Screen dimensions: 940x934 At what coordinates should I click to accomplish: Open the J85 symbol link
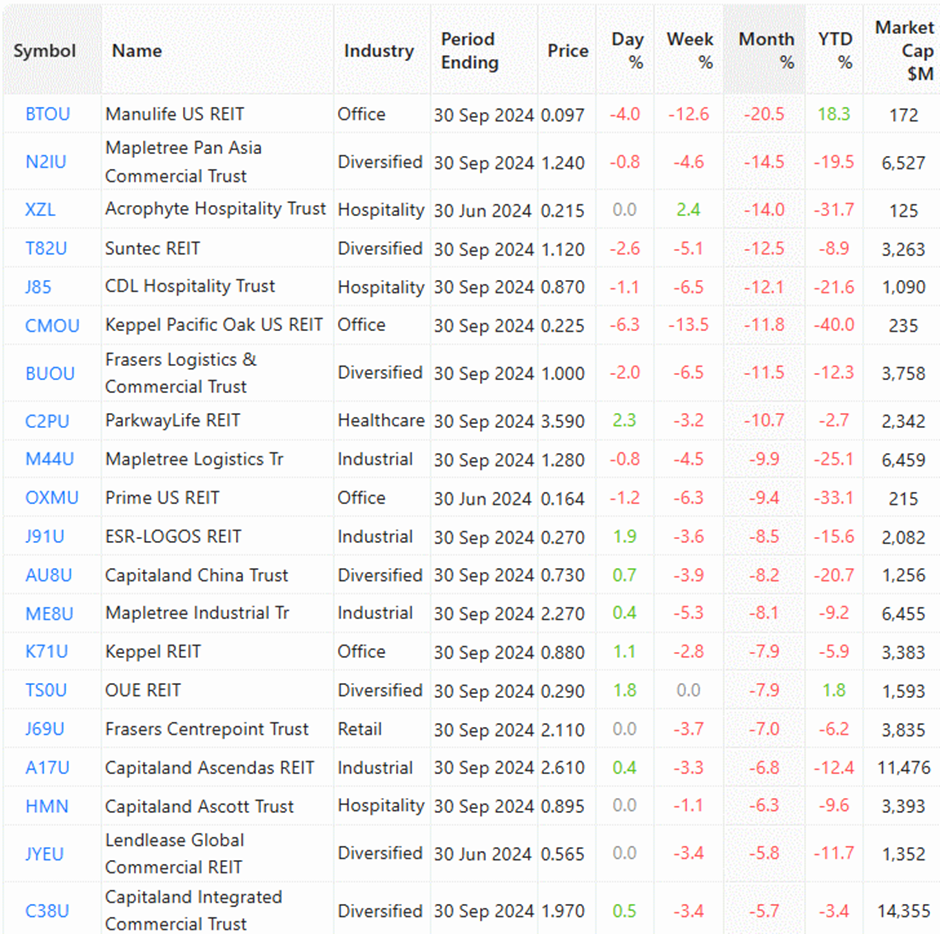click(38, 287)
